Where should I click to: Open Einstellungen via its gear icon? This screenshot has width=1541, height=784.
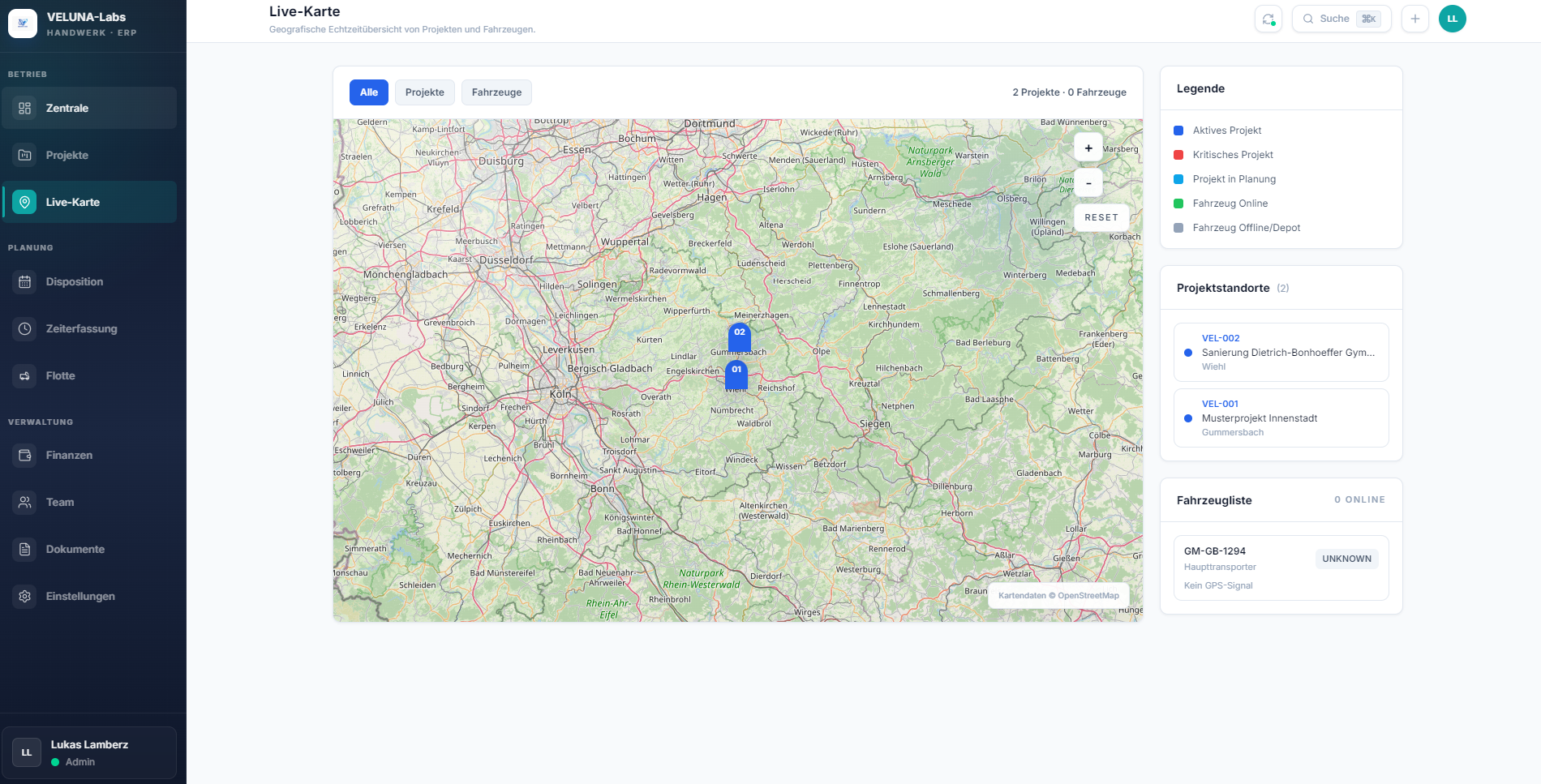[25, 597]
